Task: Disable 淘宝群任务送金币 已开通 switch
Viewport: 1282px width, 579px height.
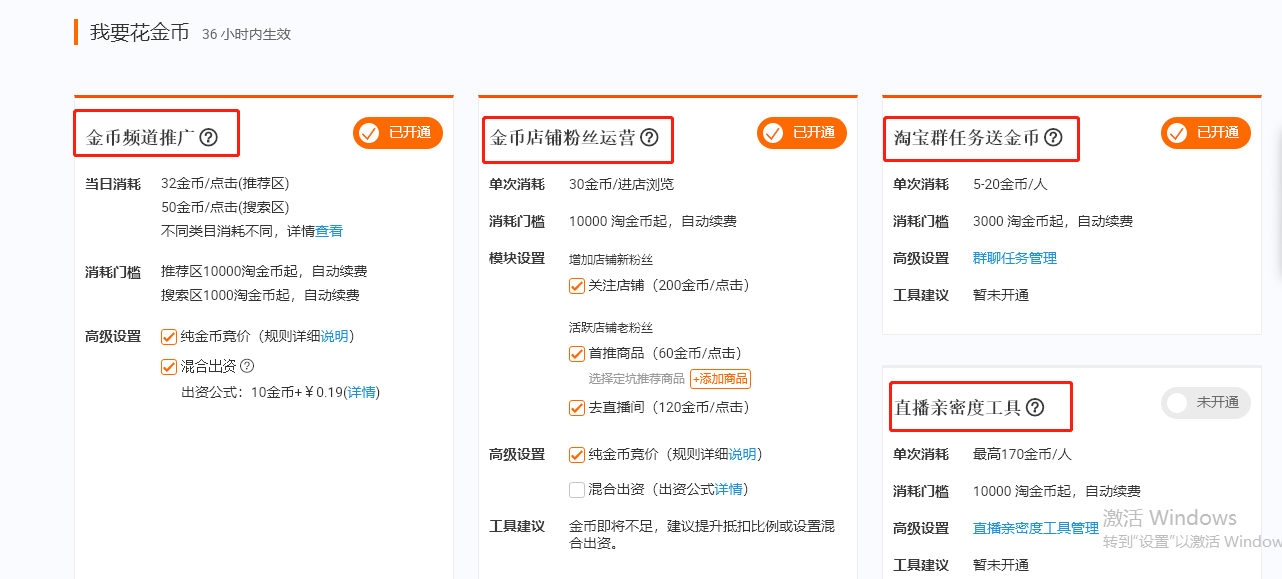Action: click(1205, 133)
